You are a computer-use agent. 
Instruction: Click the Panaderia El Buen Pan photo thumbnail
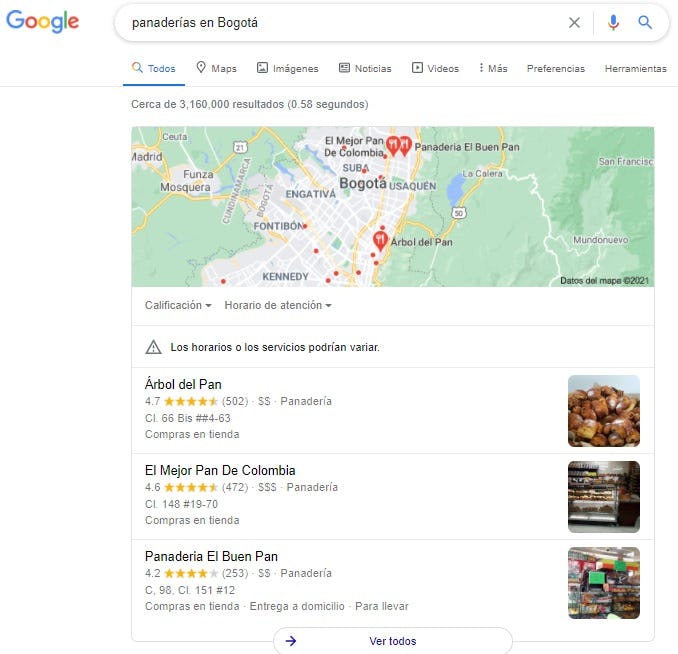(x=604, y=583)
